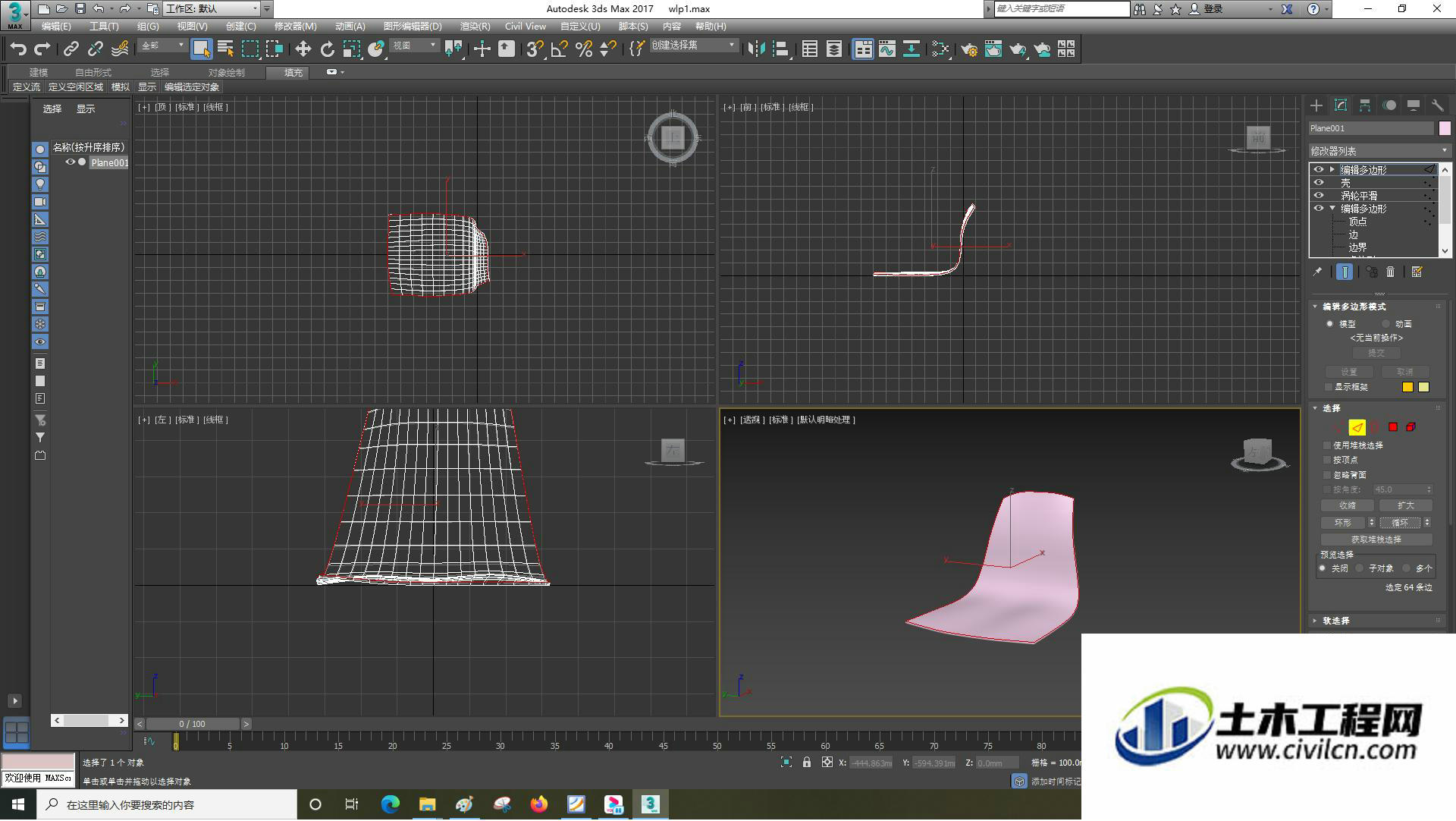The width and height of the screenshot is (1456, 821).
Task: Select Edge sub-object yellow icon
Action: 1357,427
